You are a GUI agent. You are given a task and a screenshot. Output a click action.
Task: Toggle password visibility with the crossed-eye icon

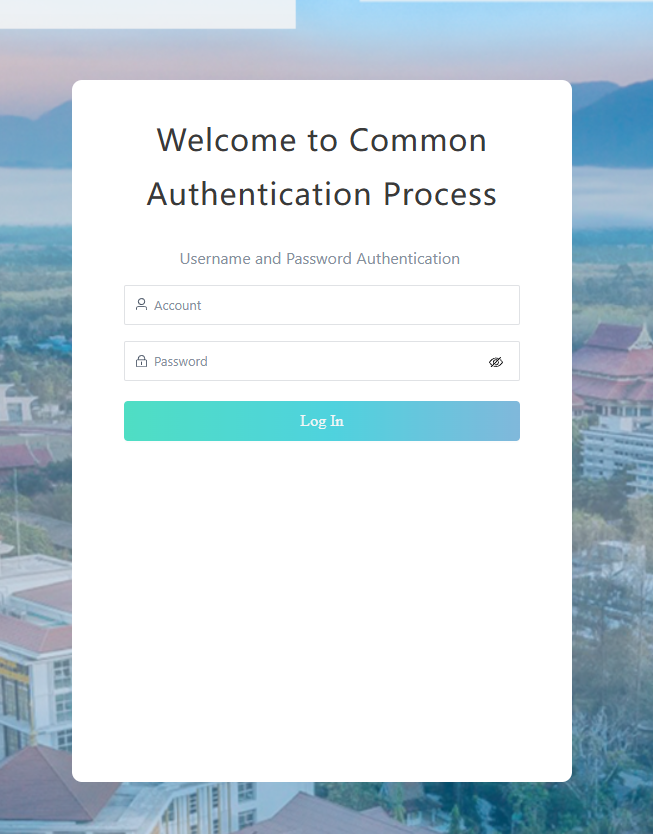[x=496, y=362]
